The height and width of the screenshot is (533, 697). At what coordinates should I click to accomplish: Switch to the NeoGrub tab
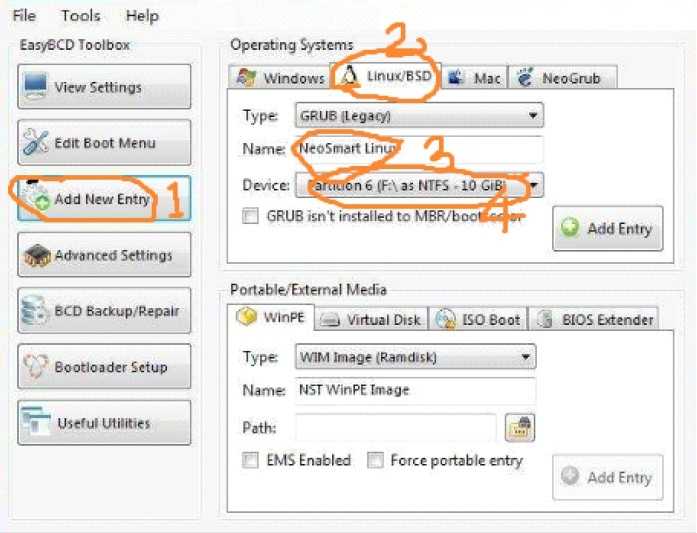pyautogui.click(x=562, y=78)
